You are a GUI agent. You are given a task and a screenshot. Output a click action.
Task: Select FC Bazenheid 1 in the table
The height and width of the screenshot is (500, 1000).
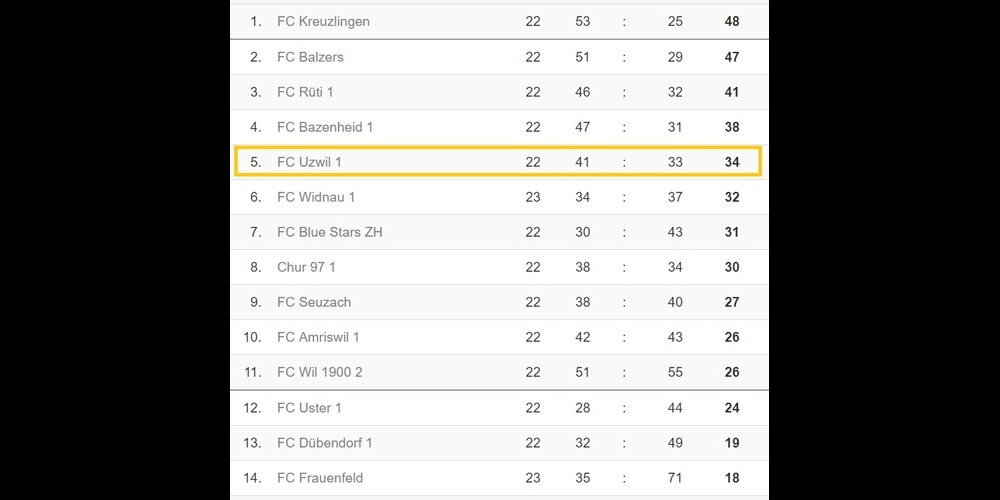pos(325,127)
